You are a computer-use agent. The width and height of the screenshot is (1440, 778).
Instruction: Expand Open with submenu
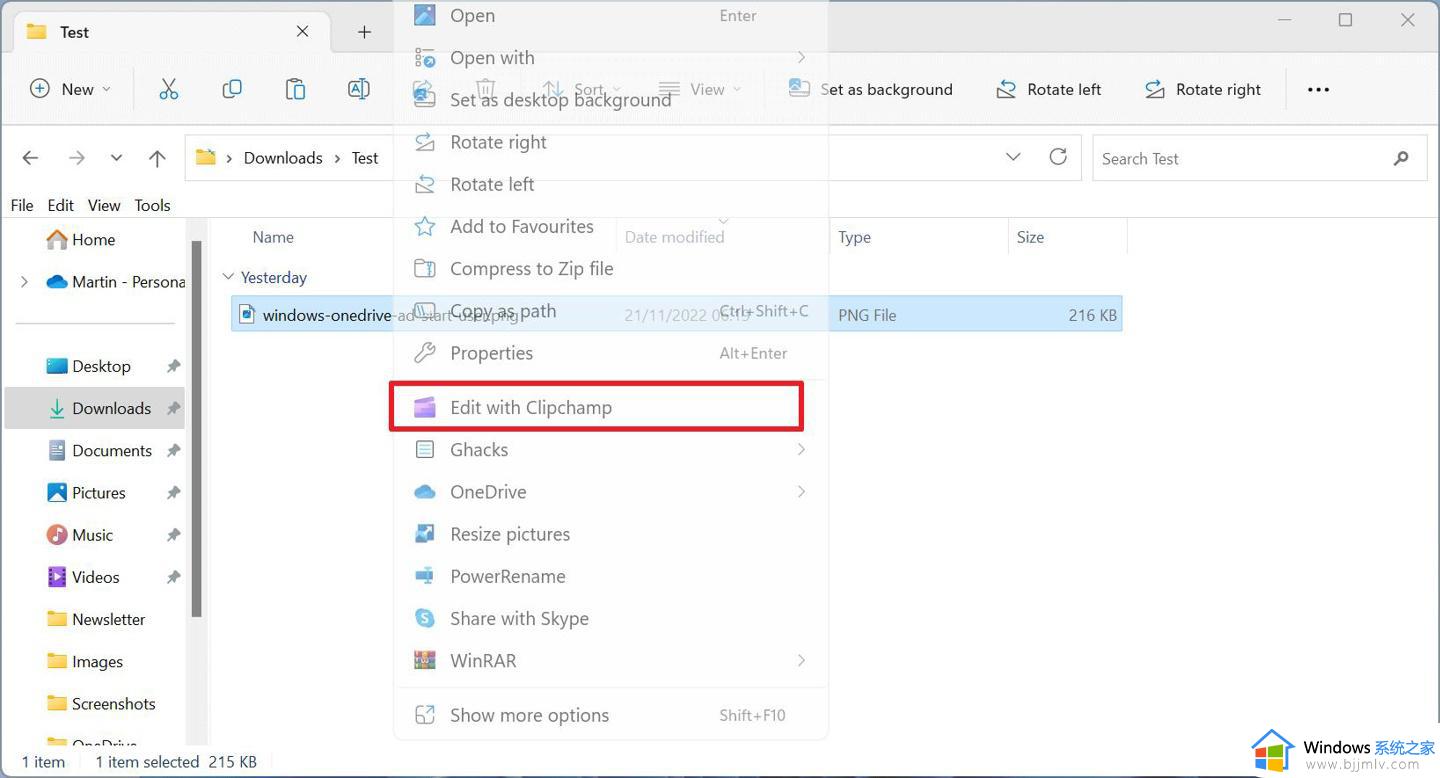[611, 58]
